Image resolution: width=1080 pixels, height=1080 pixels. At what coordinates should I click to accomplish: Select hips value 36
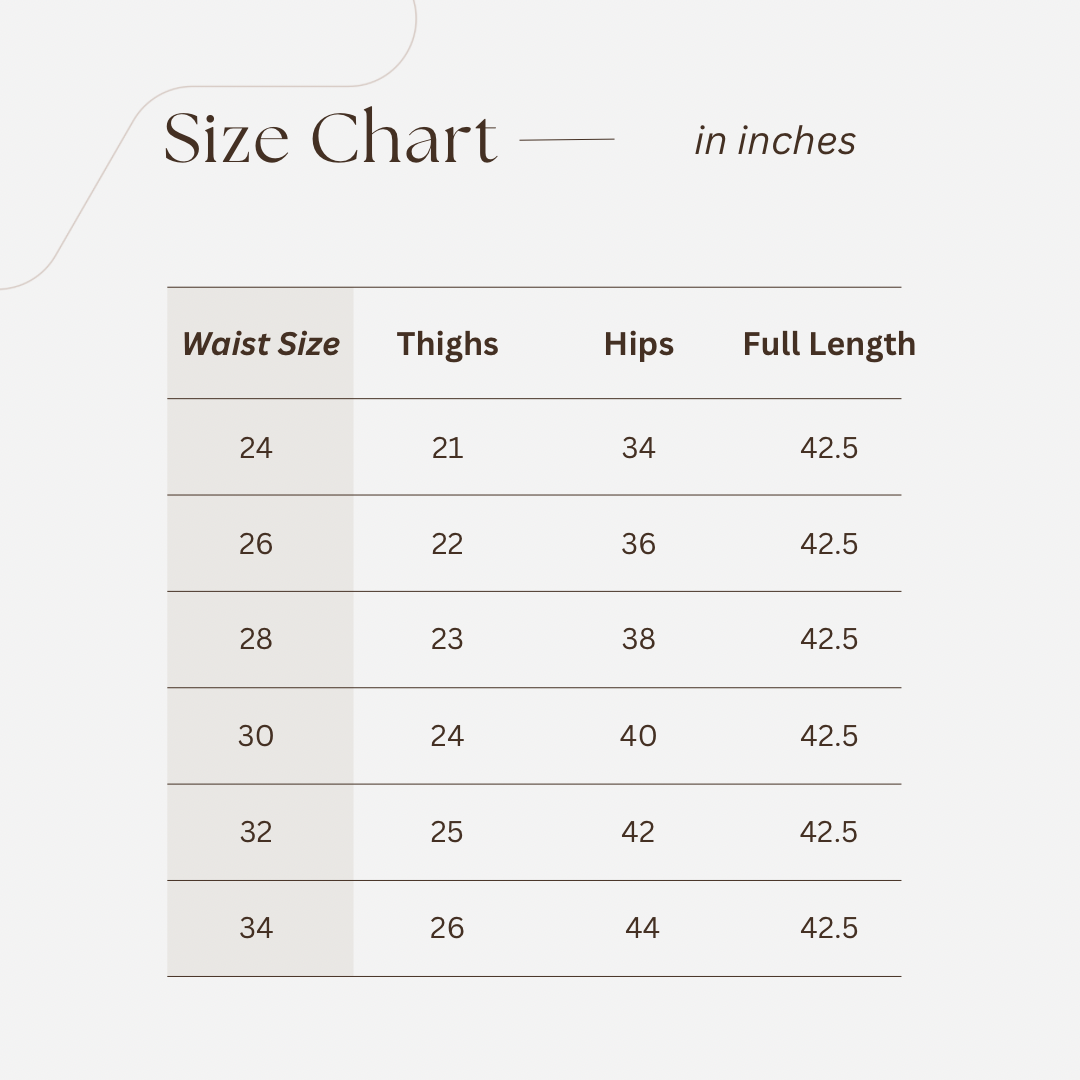pyautogui.click(x=638, y=544)
